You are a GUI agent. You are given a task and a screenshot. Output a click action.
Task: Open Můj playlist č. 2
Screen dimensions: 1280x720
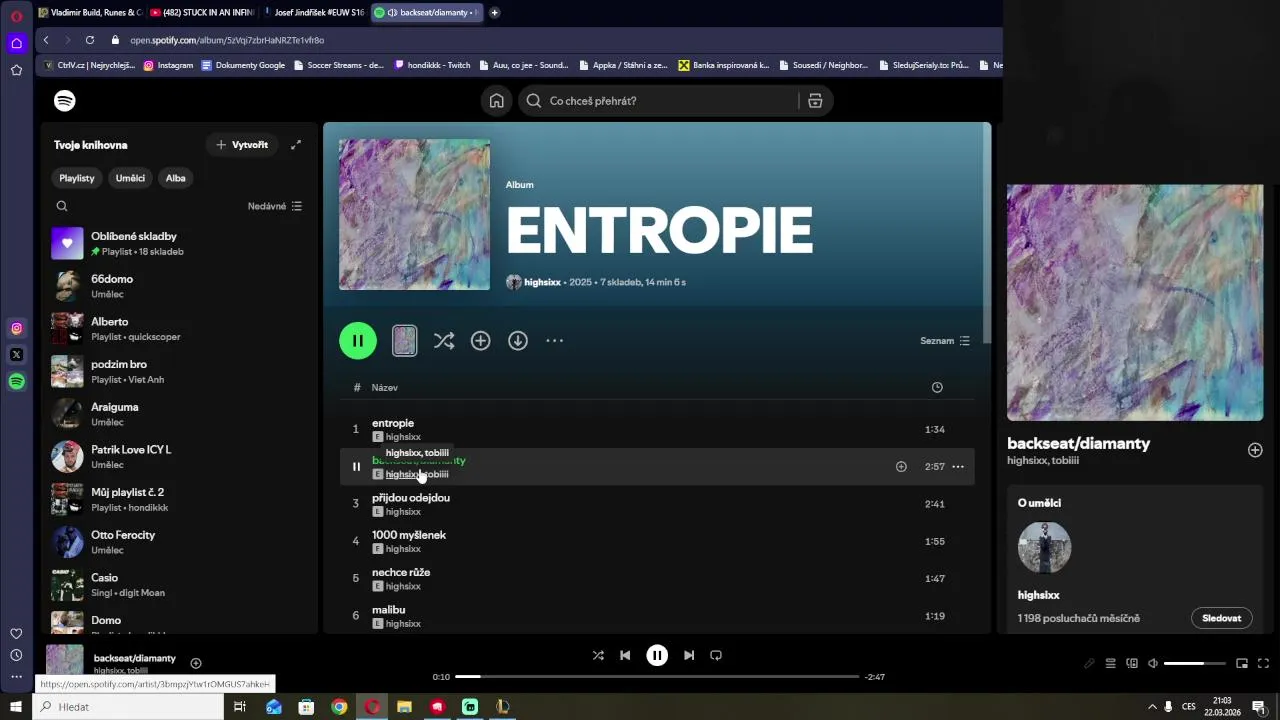pyautogui.click(x=179, y=499)
